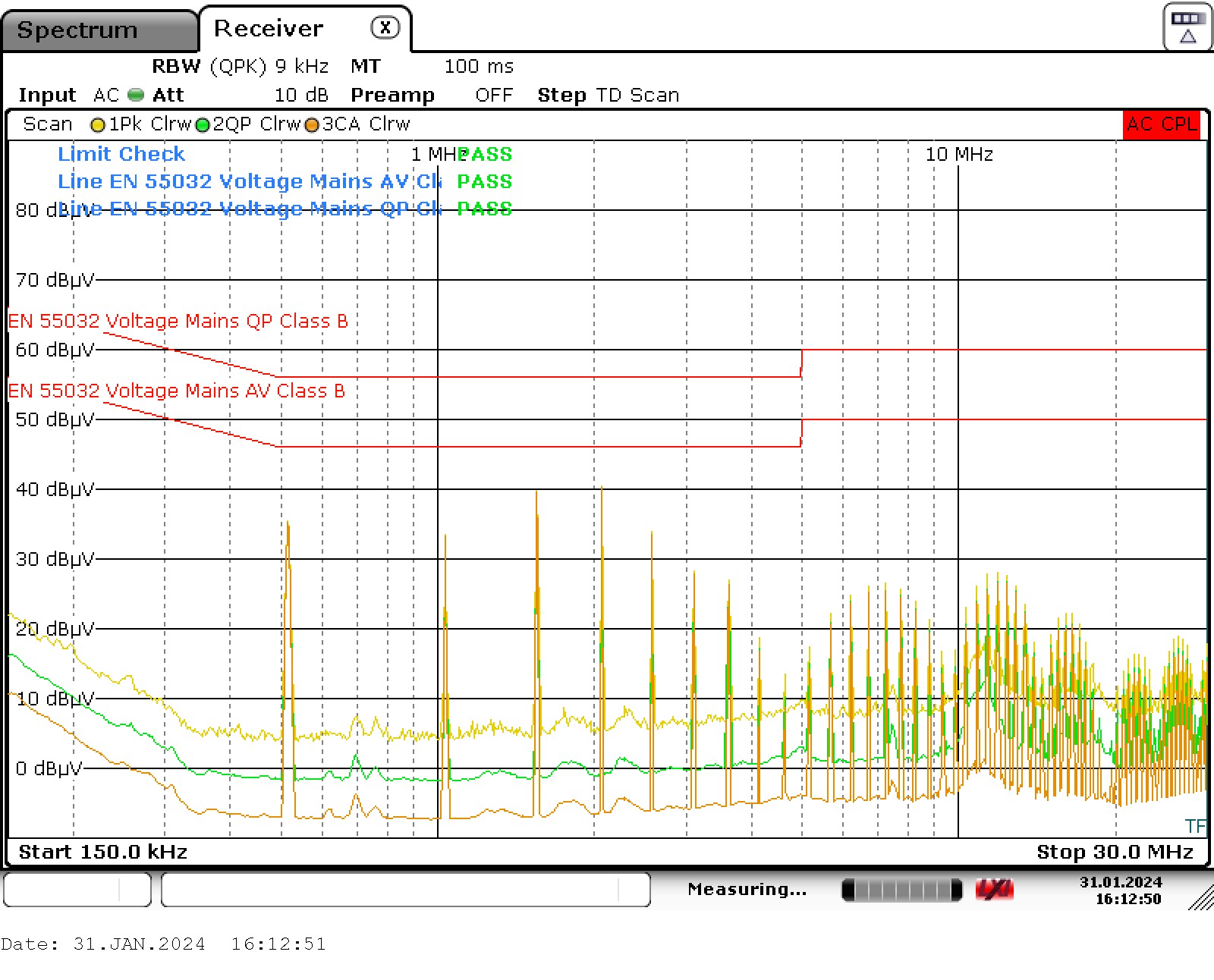1214x980 pixels.
Task: Click the yellow 1Pk Clrw trace marker
Action: tap(97, 125)
